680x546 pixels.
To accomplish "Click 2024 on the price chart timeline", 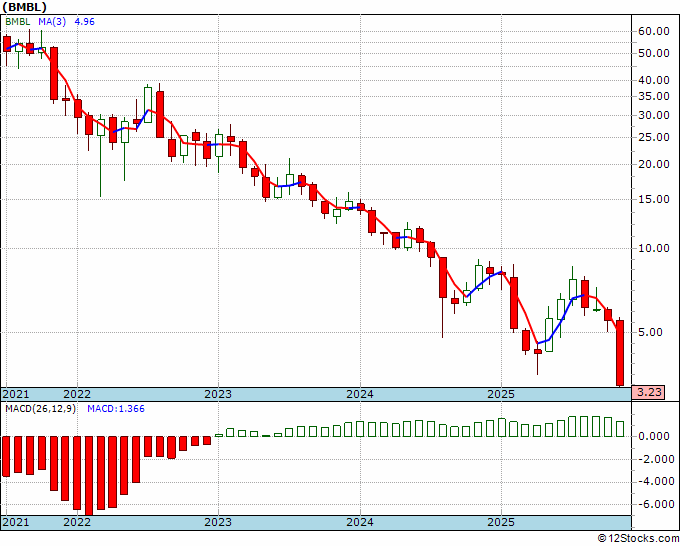I will (360, 394).
